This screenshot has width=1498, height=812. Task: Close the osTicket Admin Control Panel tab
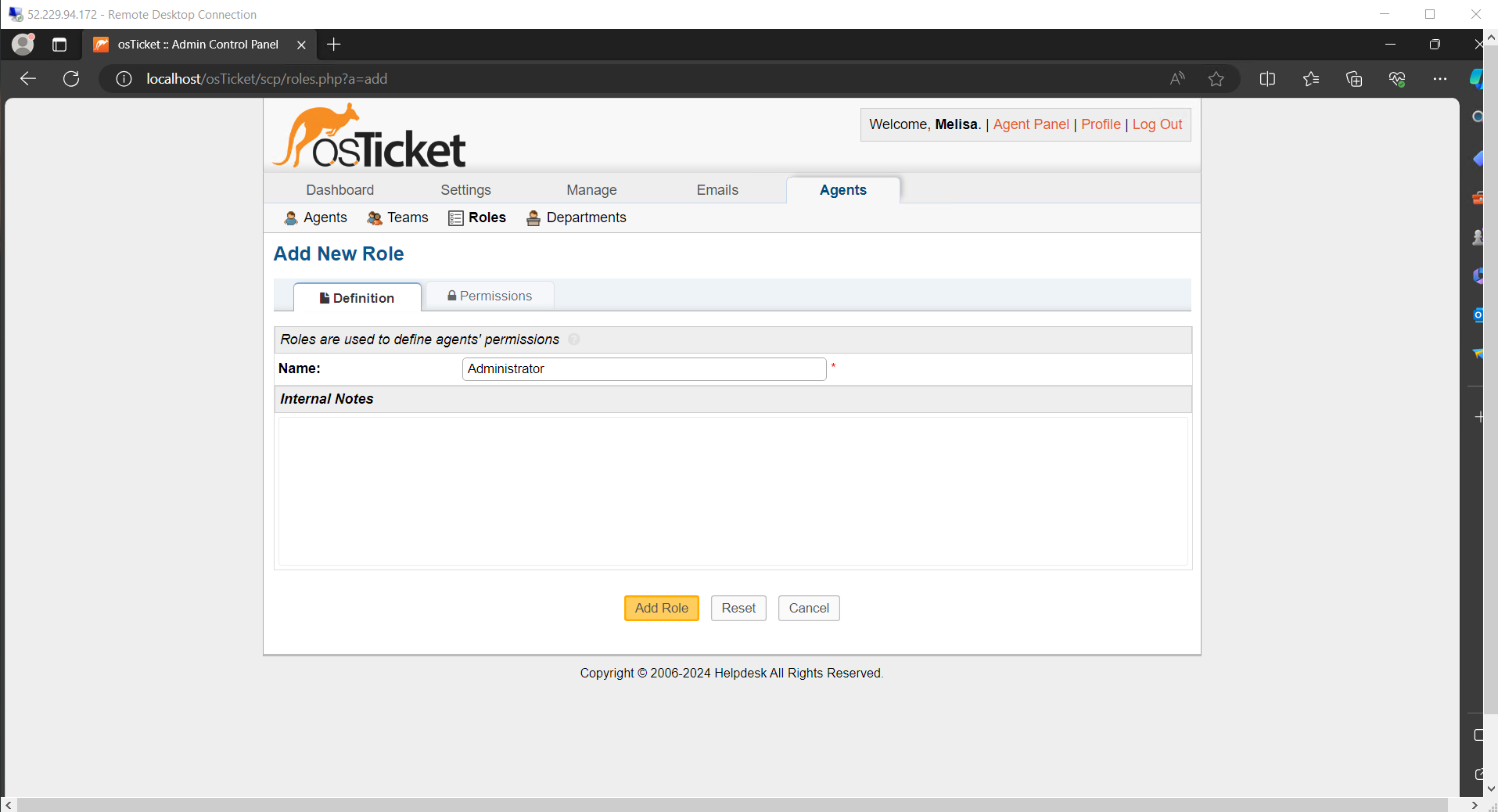click(x=301, y=45)
